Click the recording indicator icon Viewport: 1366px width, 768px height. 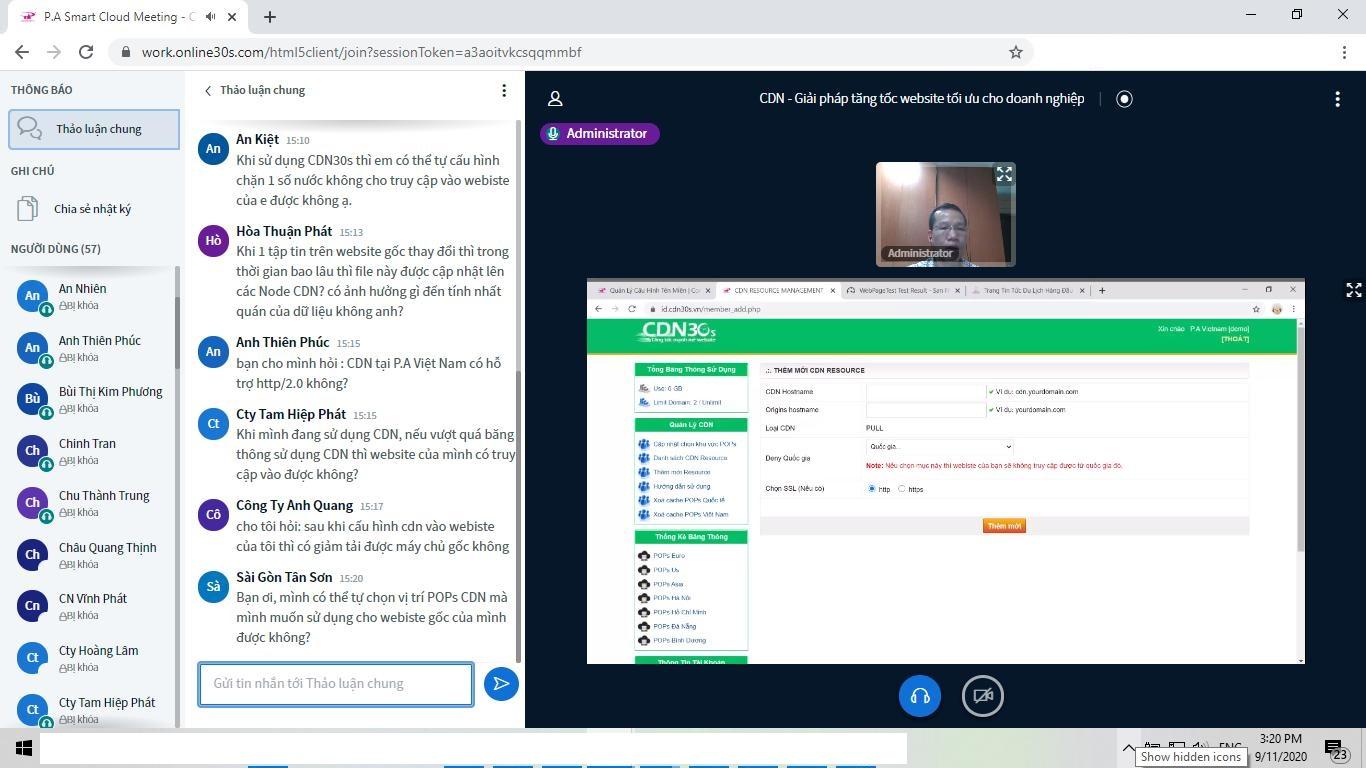(1124, 99)
